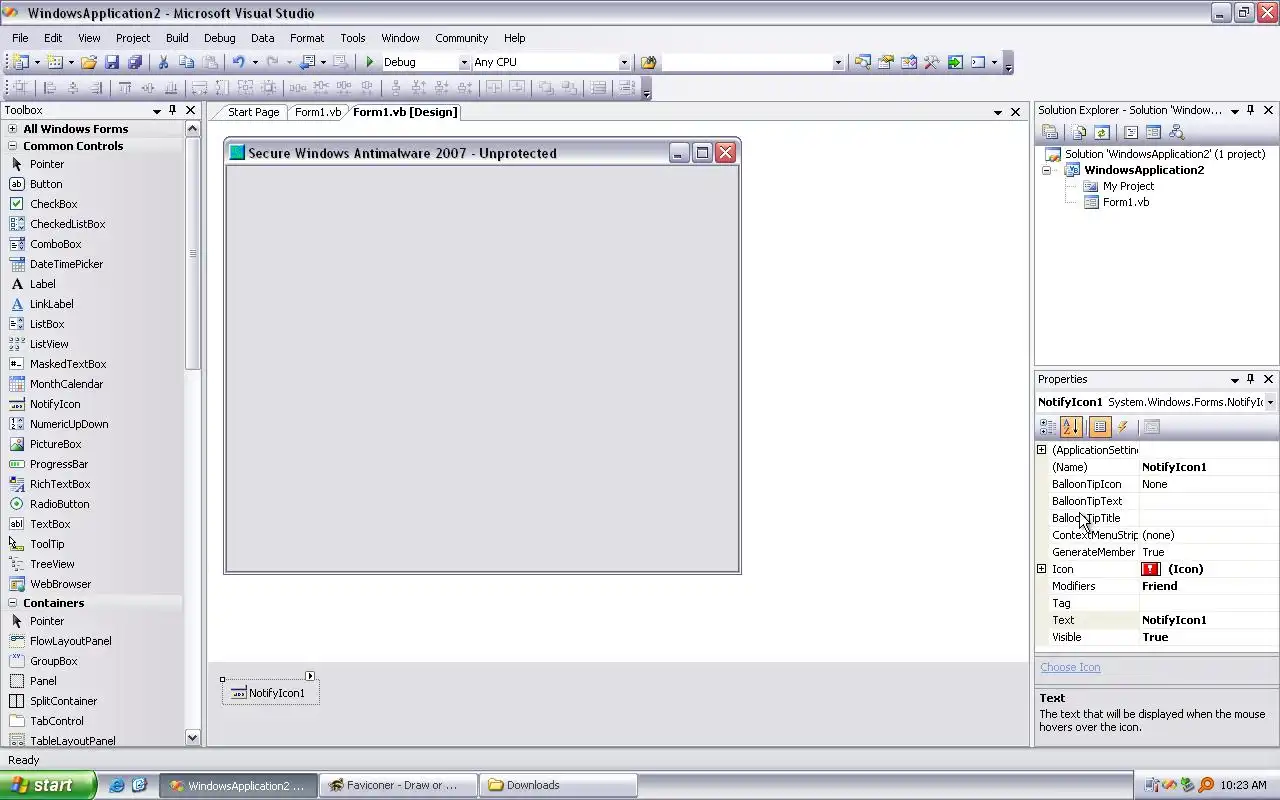
Task: Open the Debug configuration dropdown
Action: click(x=463, y=62)
